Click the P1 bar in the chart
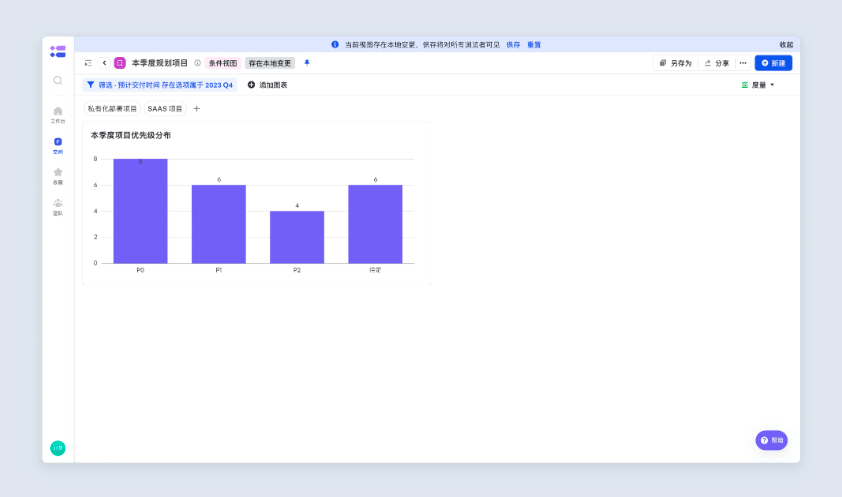 tap(219, 224)
